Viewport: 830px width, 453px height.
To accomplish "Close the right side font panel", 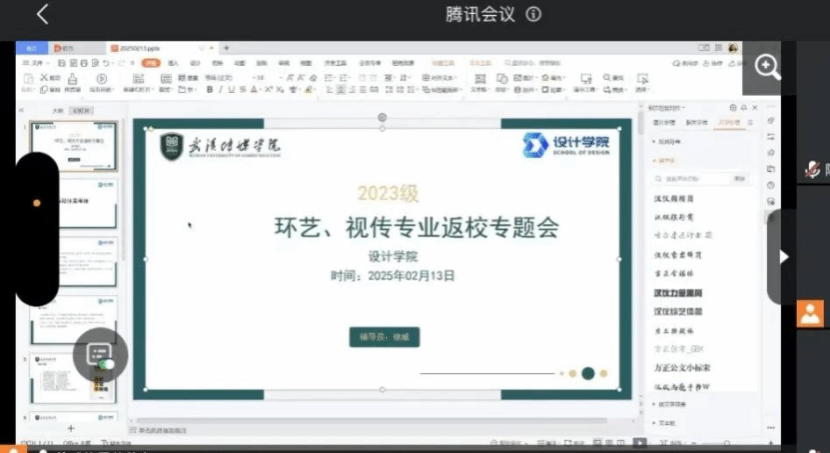I will pos(755,107).
